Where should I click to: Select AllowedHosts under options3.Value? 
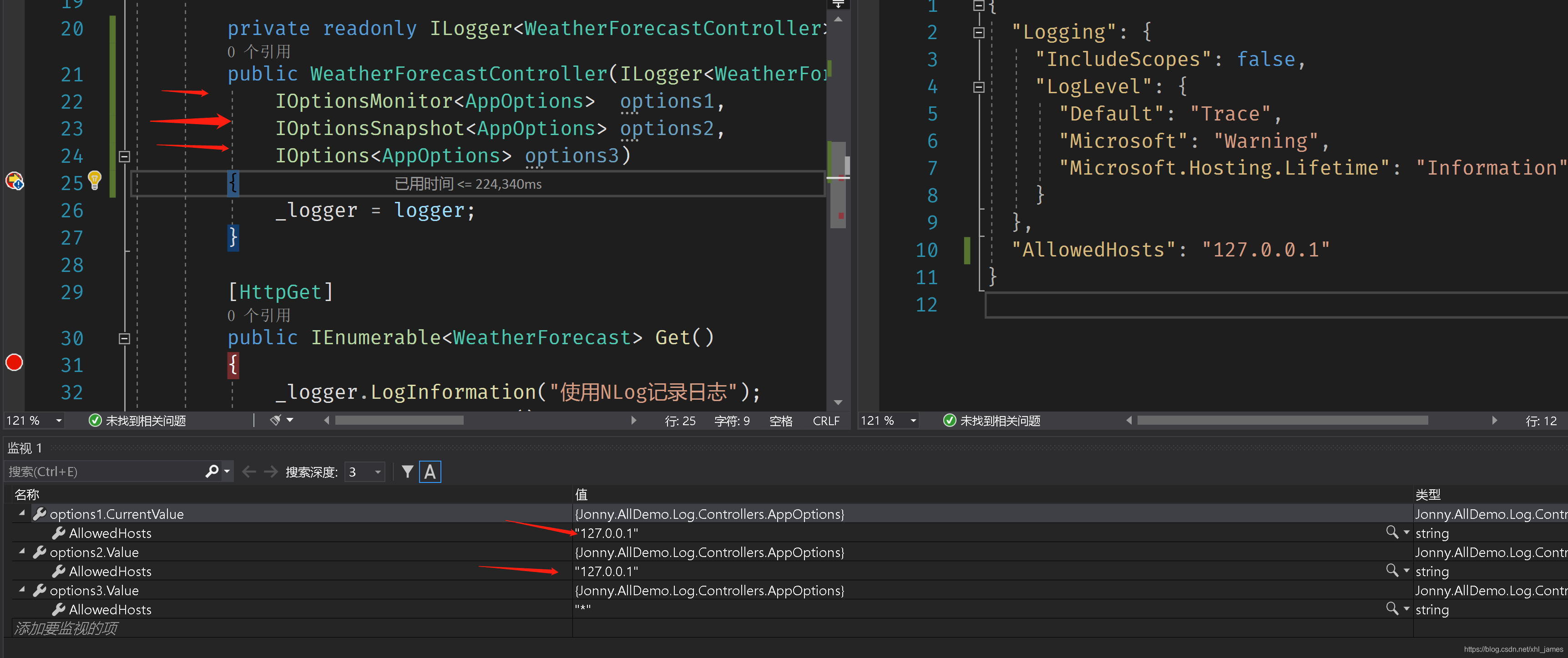pyautogui.click(x=110, y=609)
